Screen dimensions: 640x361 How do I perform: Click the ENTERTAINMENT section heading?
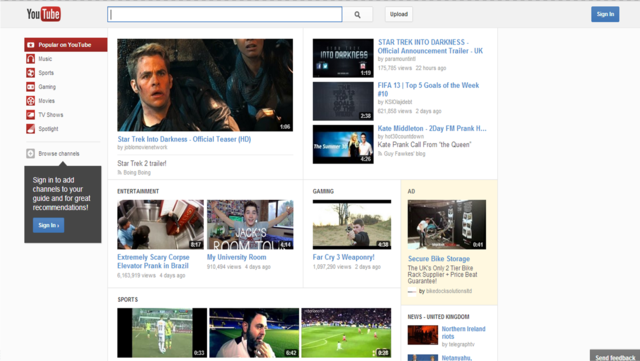point(138,191)
